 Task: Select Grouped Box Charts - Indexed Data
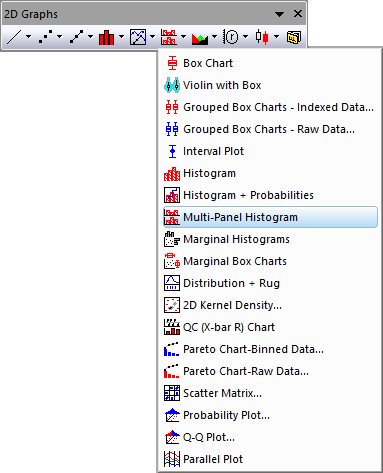pyautogui.click(x=270, y=107)
